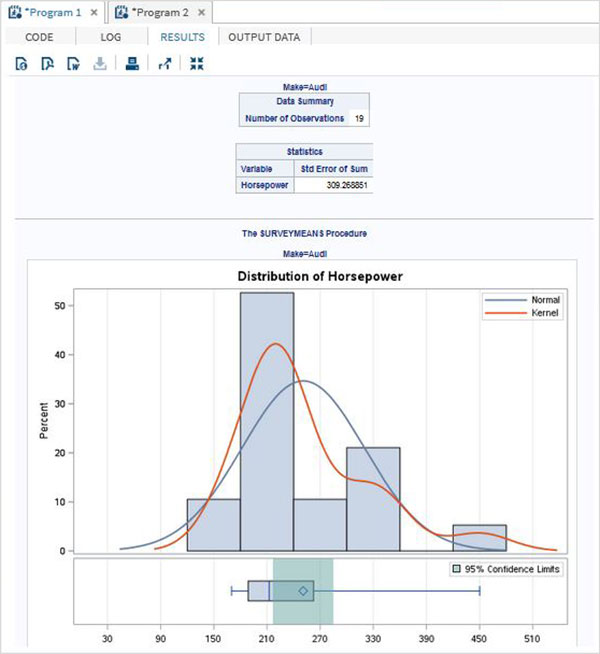Click the Normal legend color line
Viewport: 600px width, 654px height.
pos(506,300)
